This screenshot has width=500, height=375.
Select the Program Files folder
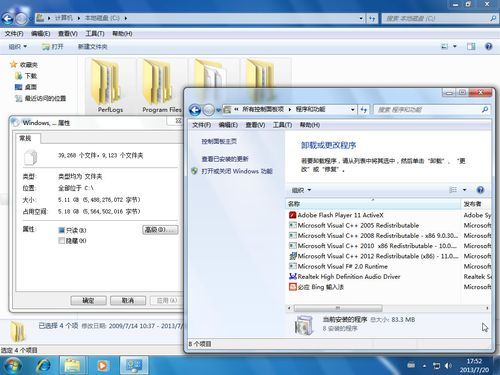point(161,86)
